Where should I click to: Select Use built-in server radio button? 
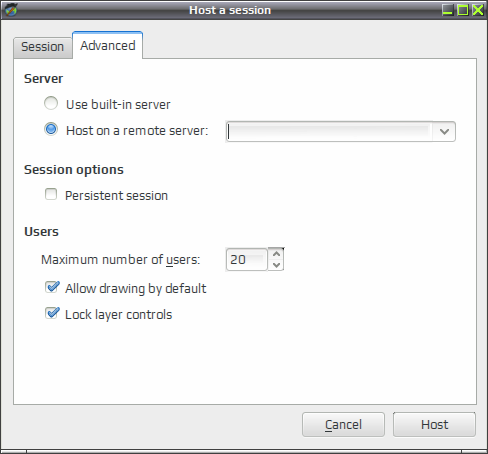point(51,103)
